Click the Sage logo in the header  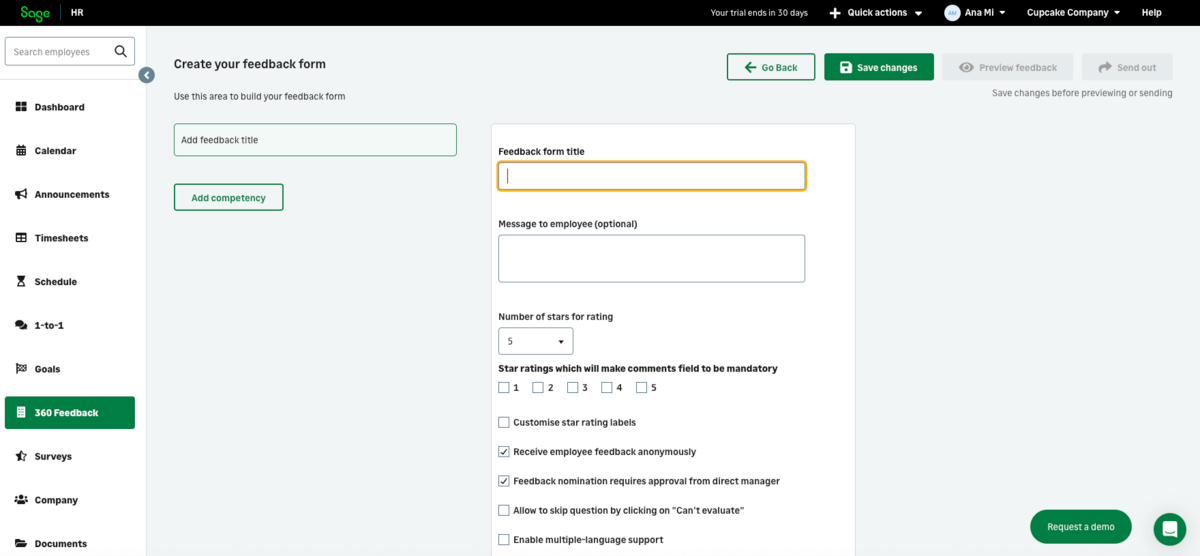point(35,13)
